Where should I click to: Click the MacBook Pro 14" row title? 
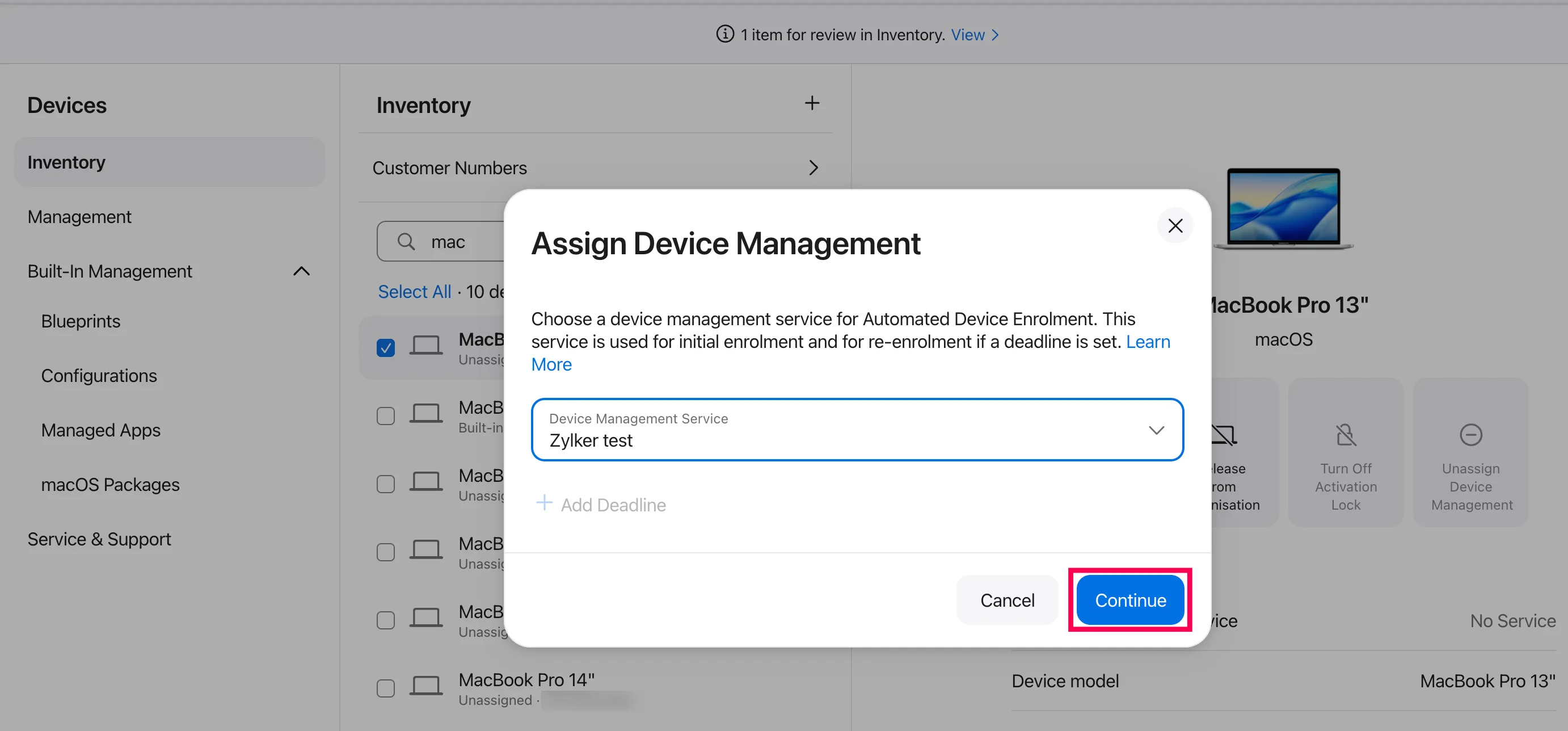[526, 679]
